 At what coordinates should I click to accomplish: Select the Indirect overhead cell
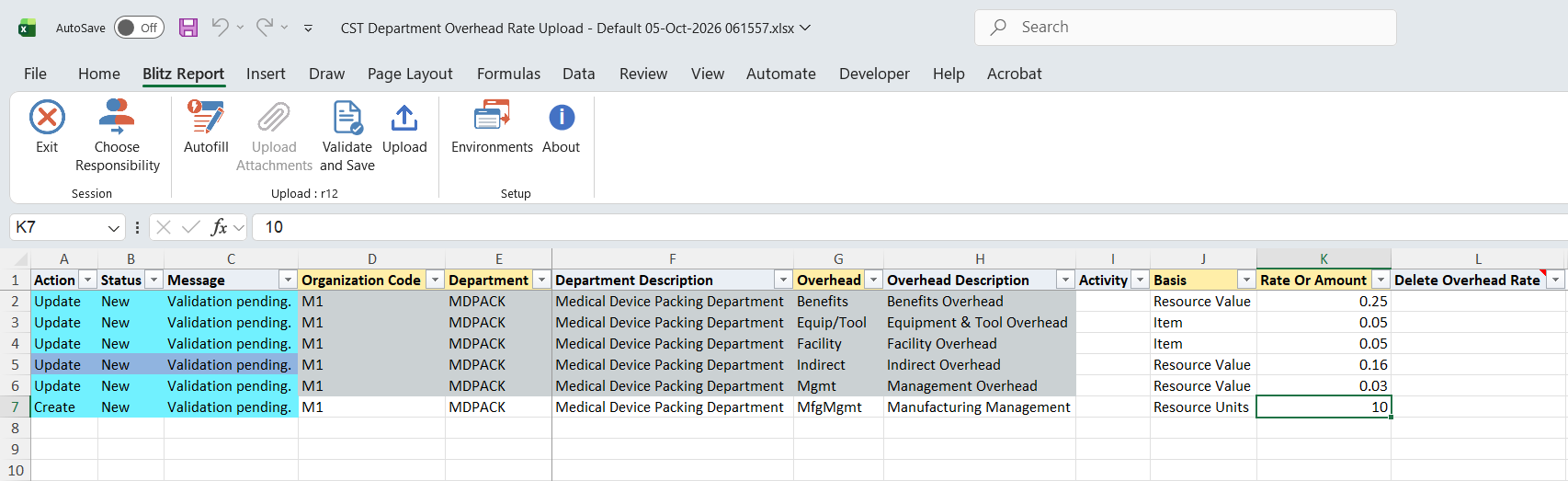(838, 364)
